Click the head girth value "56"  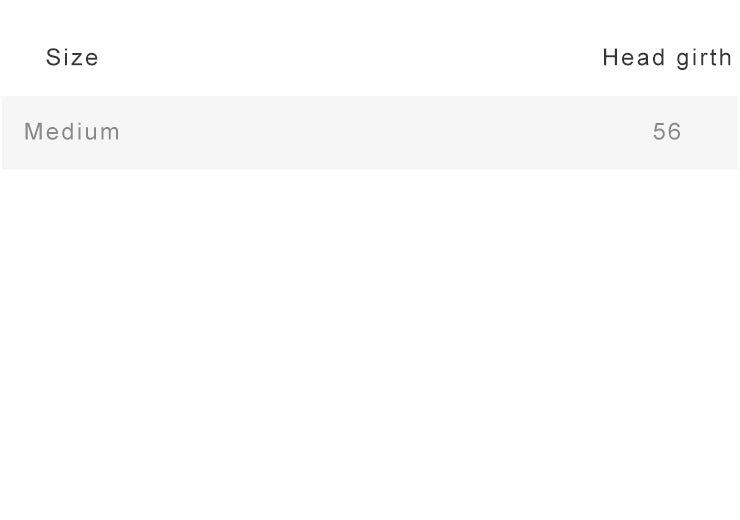(667, 132)
